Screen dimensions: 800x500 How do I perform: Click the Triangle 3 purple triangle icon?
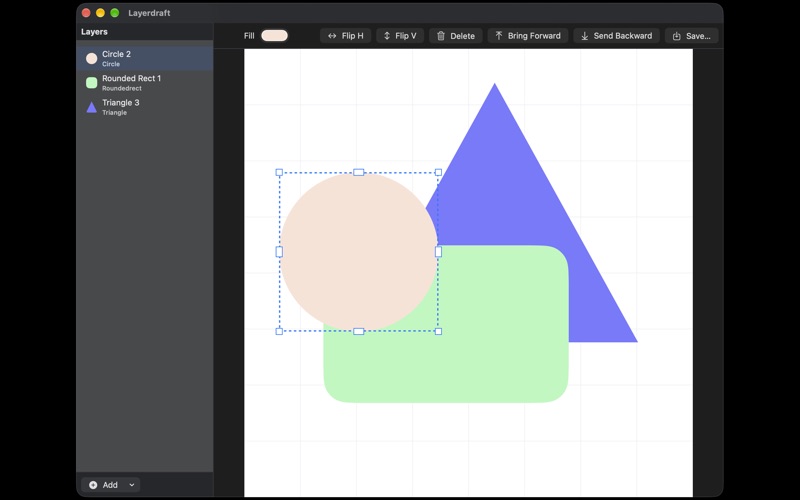pos(92,107)
